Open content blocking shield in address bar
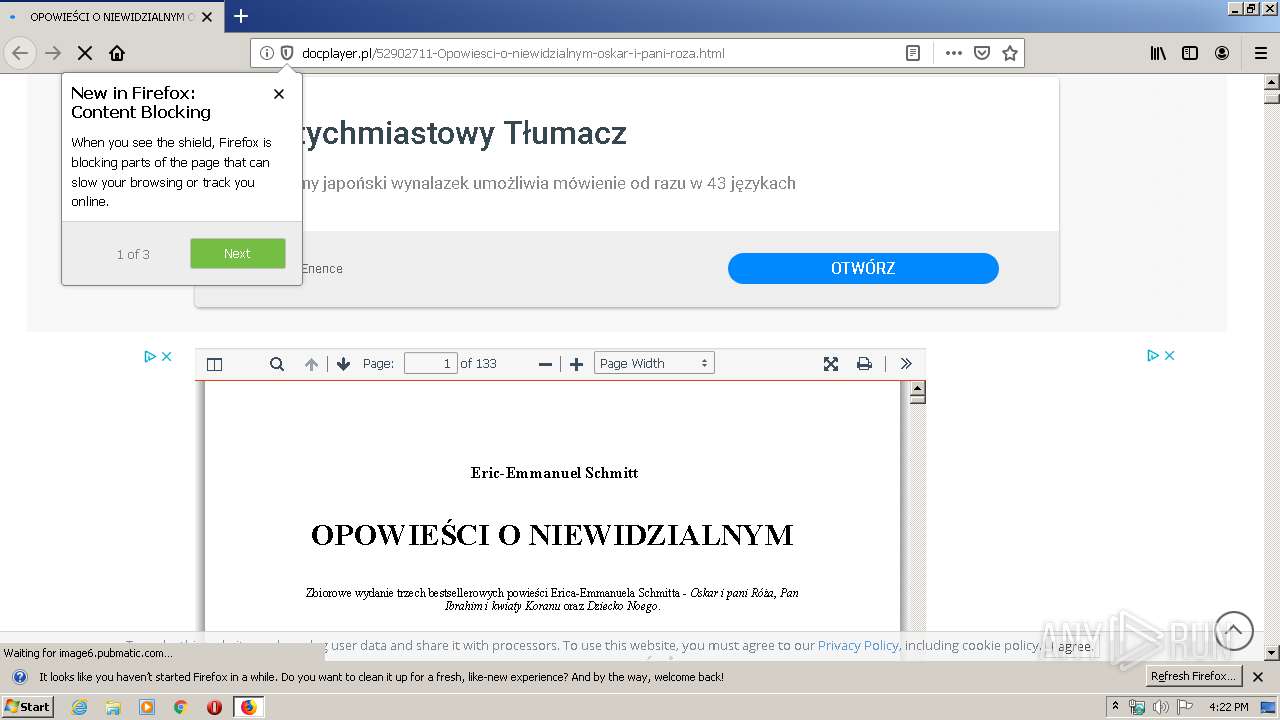This screenshot has width=1280, height=720. click(286, 53)
